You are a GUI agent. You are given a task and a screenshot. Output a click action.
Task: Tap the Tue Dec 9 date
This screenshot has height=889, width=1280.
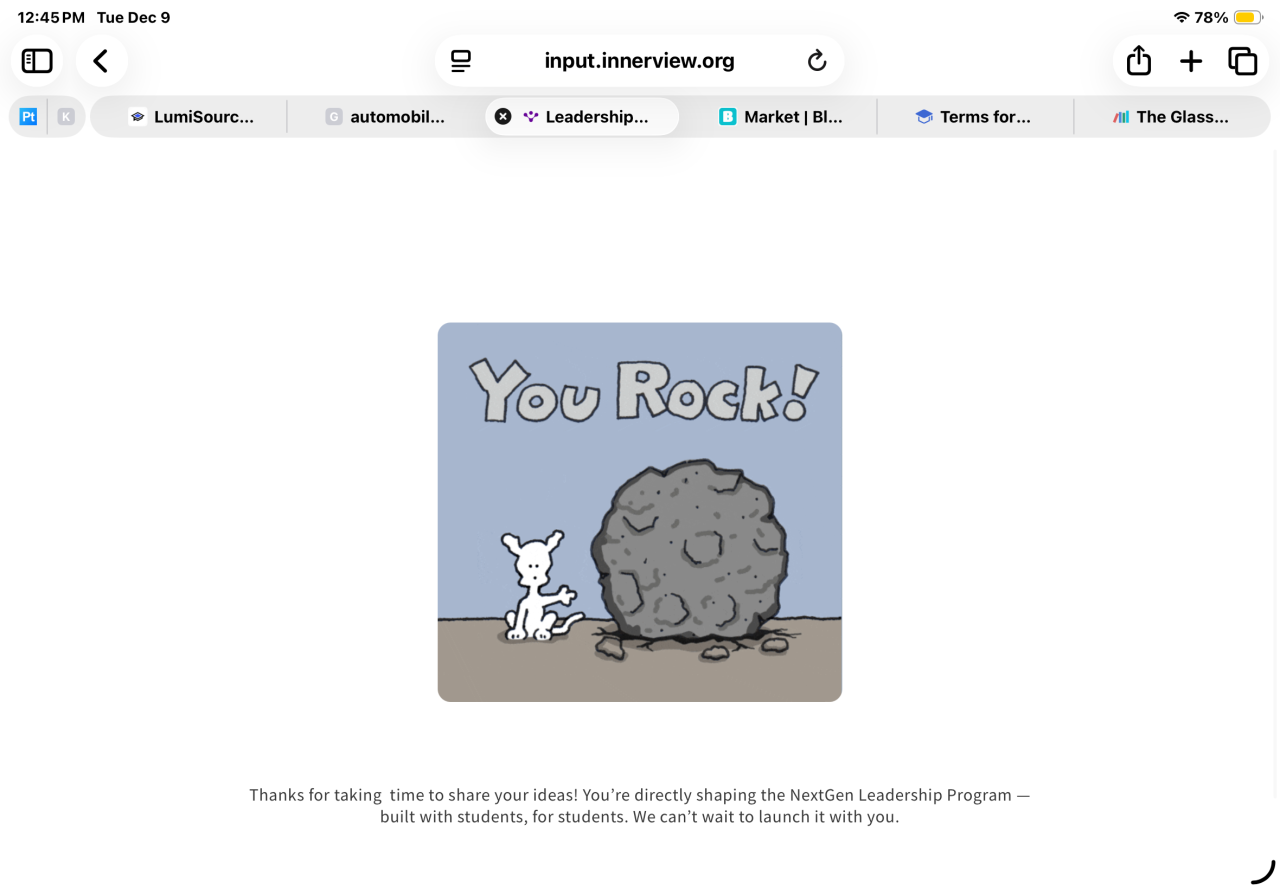(x=134, y=18)
